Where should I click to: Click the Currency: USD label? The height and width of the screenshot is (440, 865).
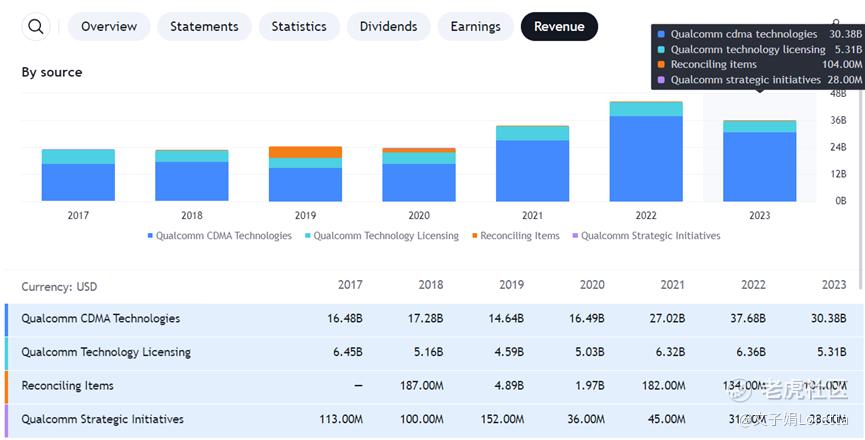(59, 287)
